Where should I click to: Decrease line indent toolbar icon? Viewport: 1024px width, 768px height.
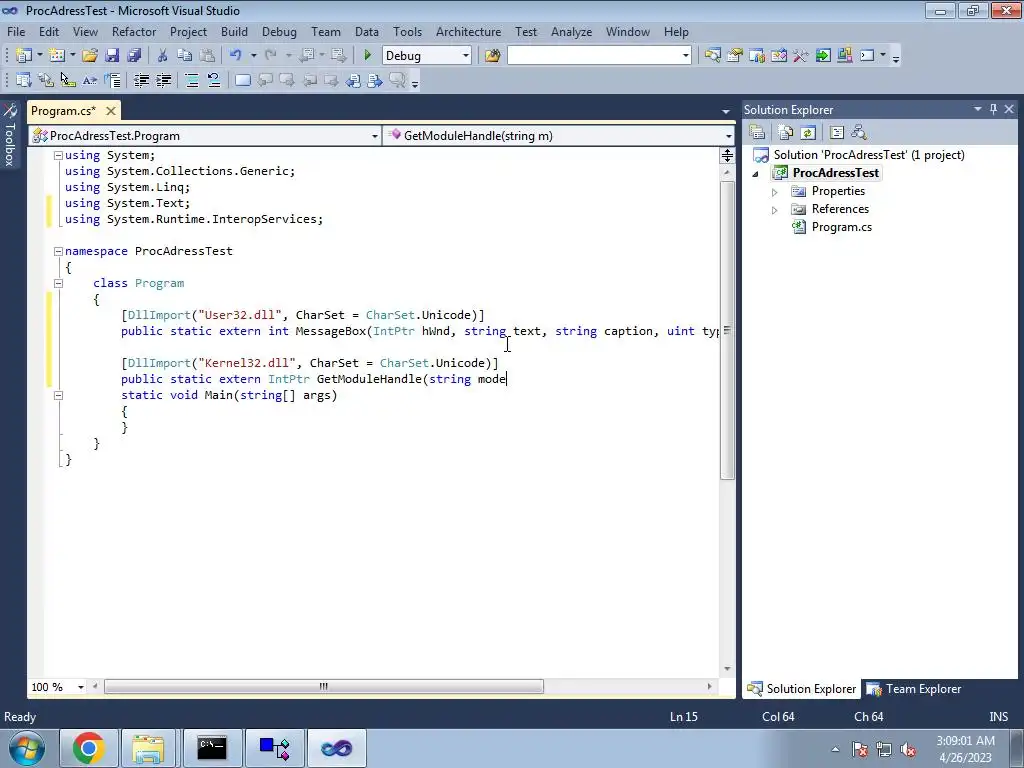coord(141,80)
